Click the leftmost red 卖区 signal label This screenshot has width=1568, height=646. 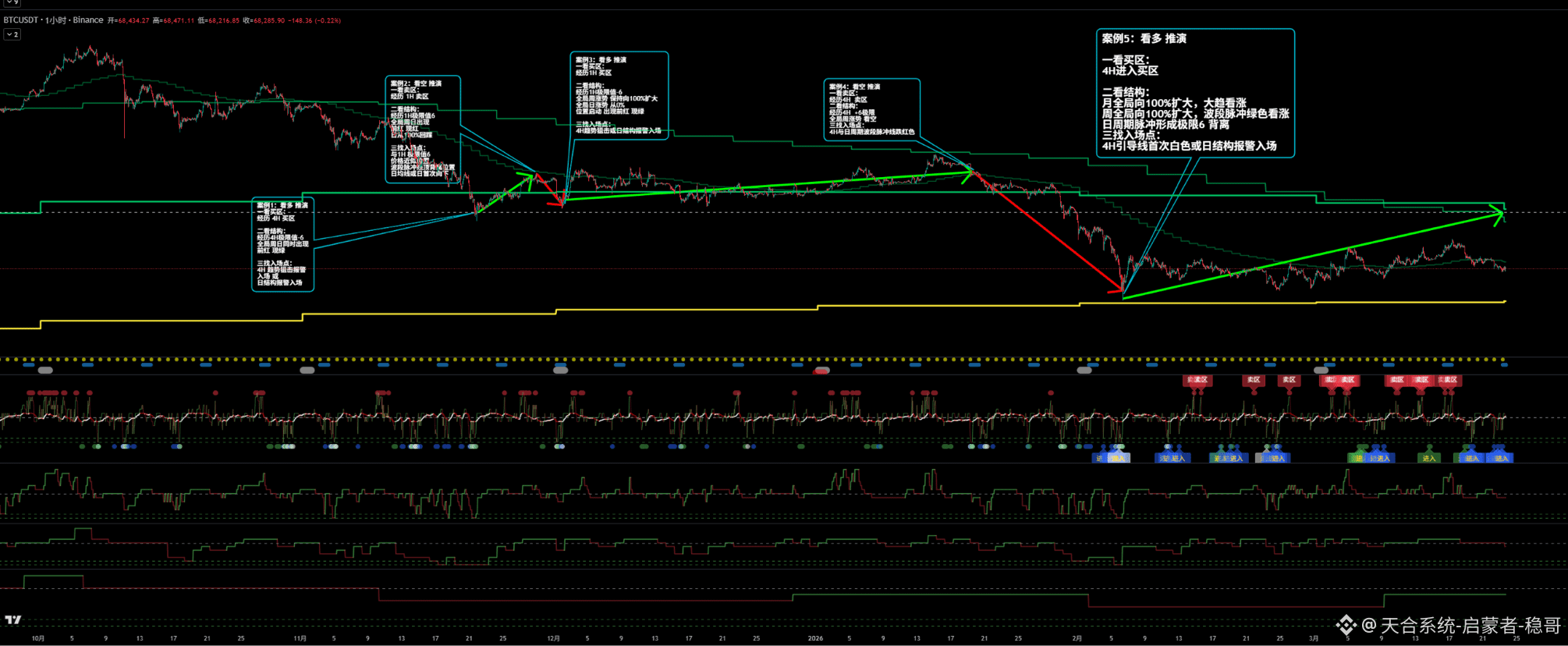click(x=1197, y=380)
